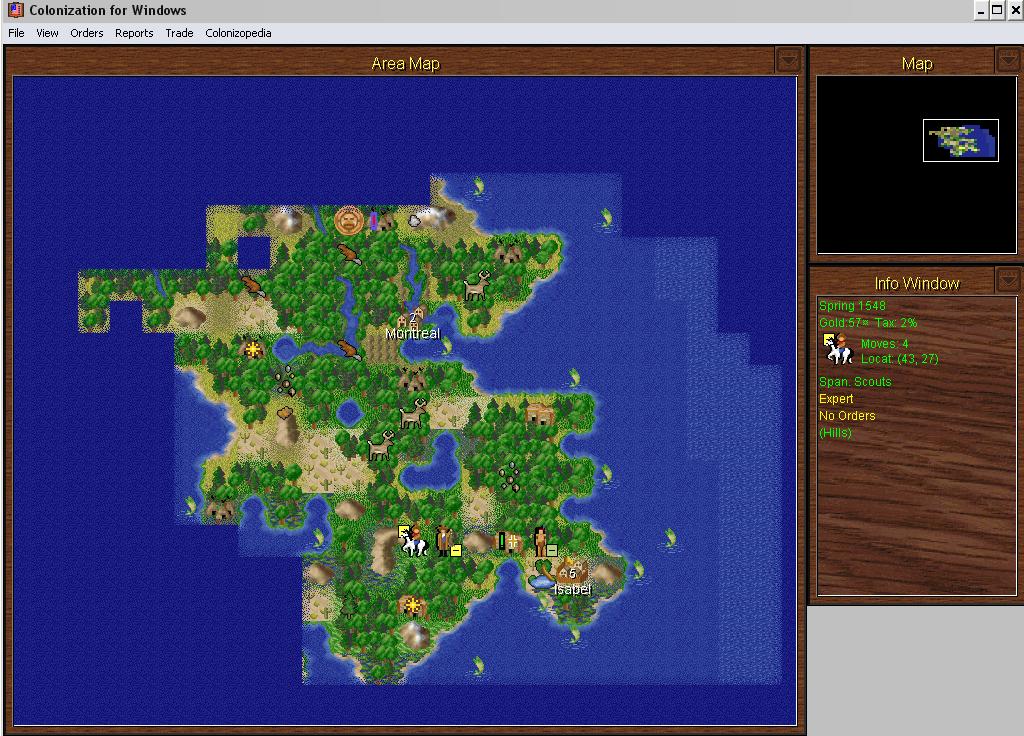The image size is (1024, 736).
Task: Open the Trade menu
Action: click(179, 33)
